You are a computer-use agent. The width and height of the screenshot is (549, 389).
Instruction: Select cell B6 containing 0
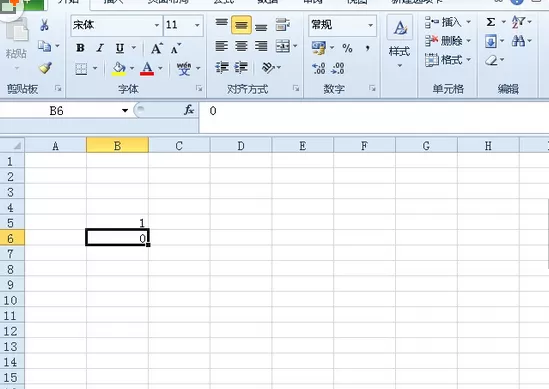point(117,238)
